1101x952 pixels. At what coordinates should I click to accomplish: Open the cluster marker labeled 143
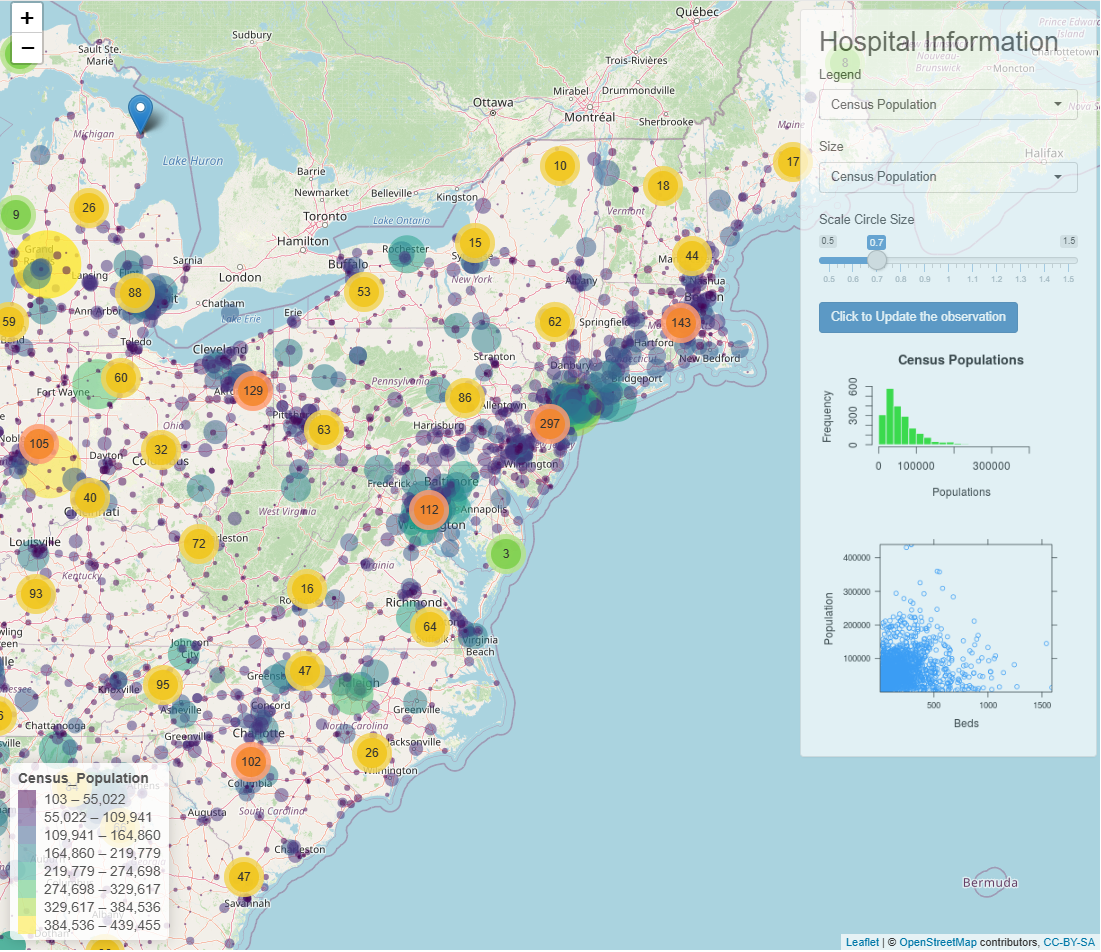(x=680, y=322)
